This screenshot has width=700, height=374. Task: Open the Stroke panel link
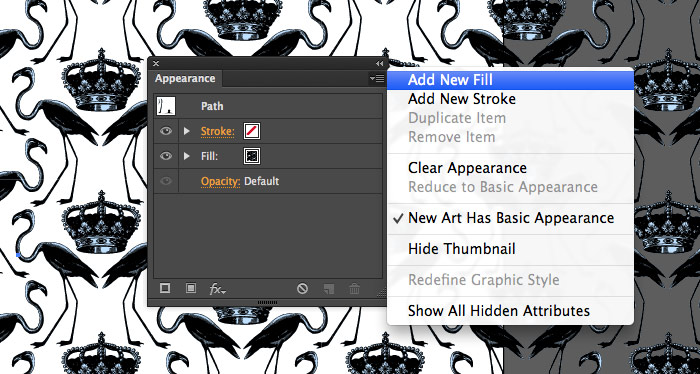point(217,131)
